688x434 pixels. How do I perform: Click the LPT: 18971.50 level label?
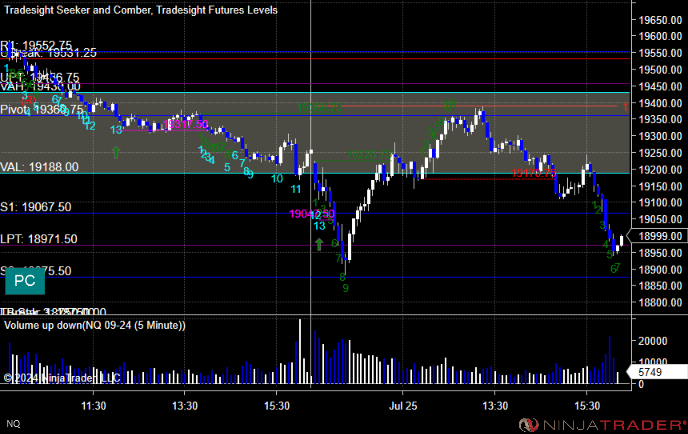[x=39, y=239]
